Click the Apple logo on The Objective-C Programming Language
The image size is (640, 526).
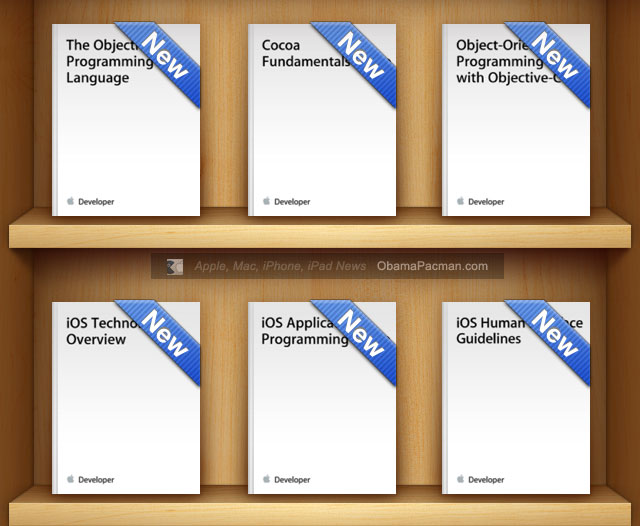coord(71,201)
